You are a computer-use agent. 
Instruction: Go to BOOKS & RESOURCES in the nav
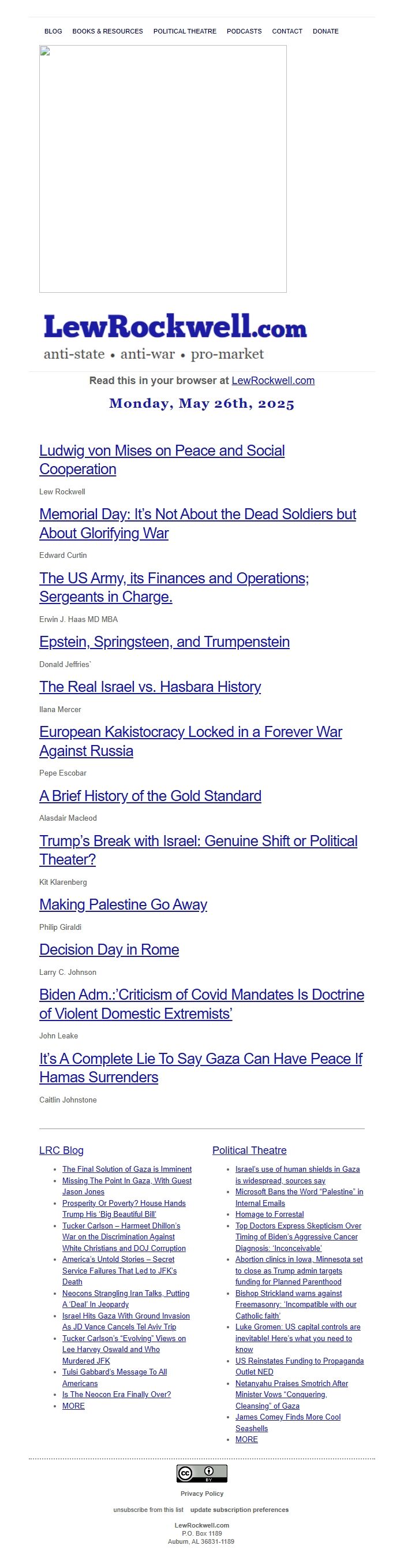point(108,31)
